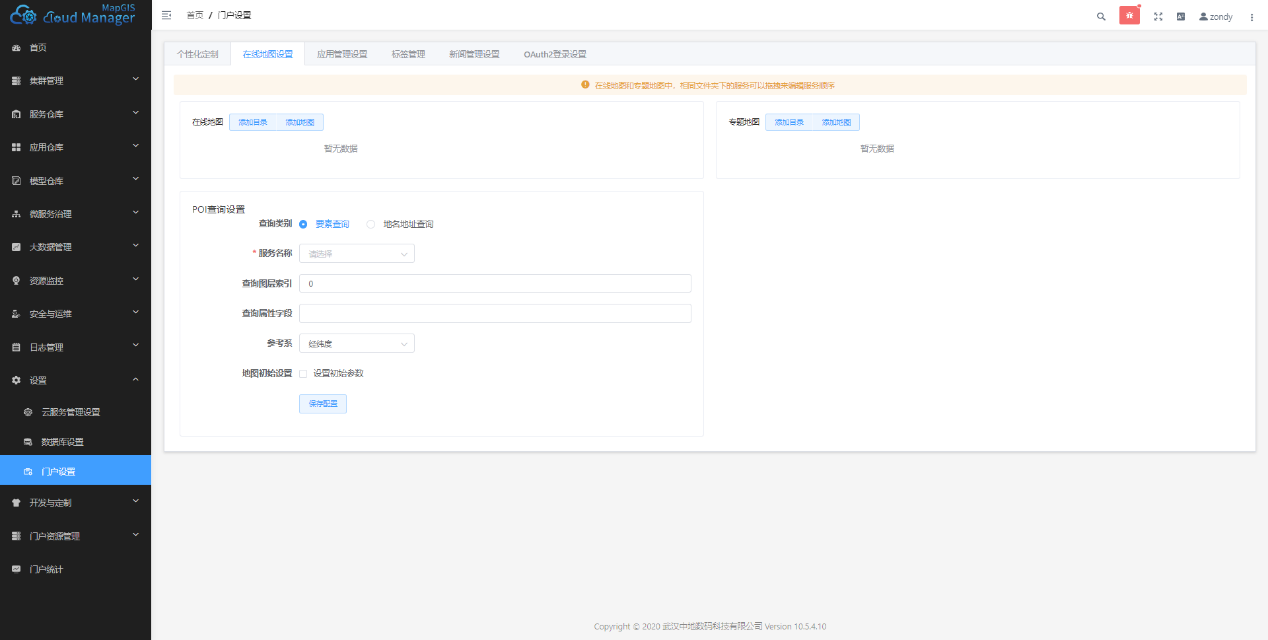Open the 服务名称 dropdown
This screenshot has height=640, width=1268.
click(x=357, y=254)
